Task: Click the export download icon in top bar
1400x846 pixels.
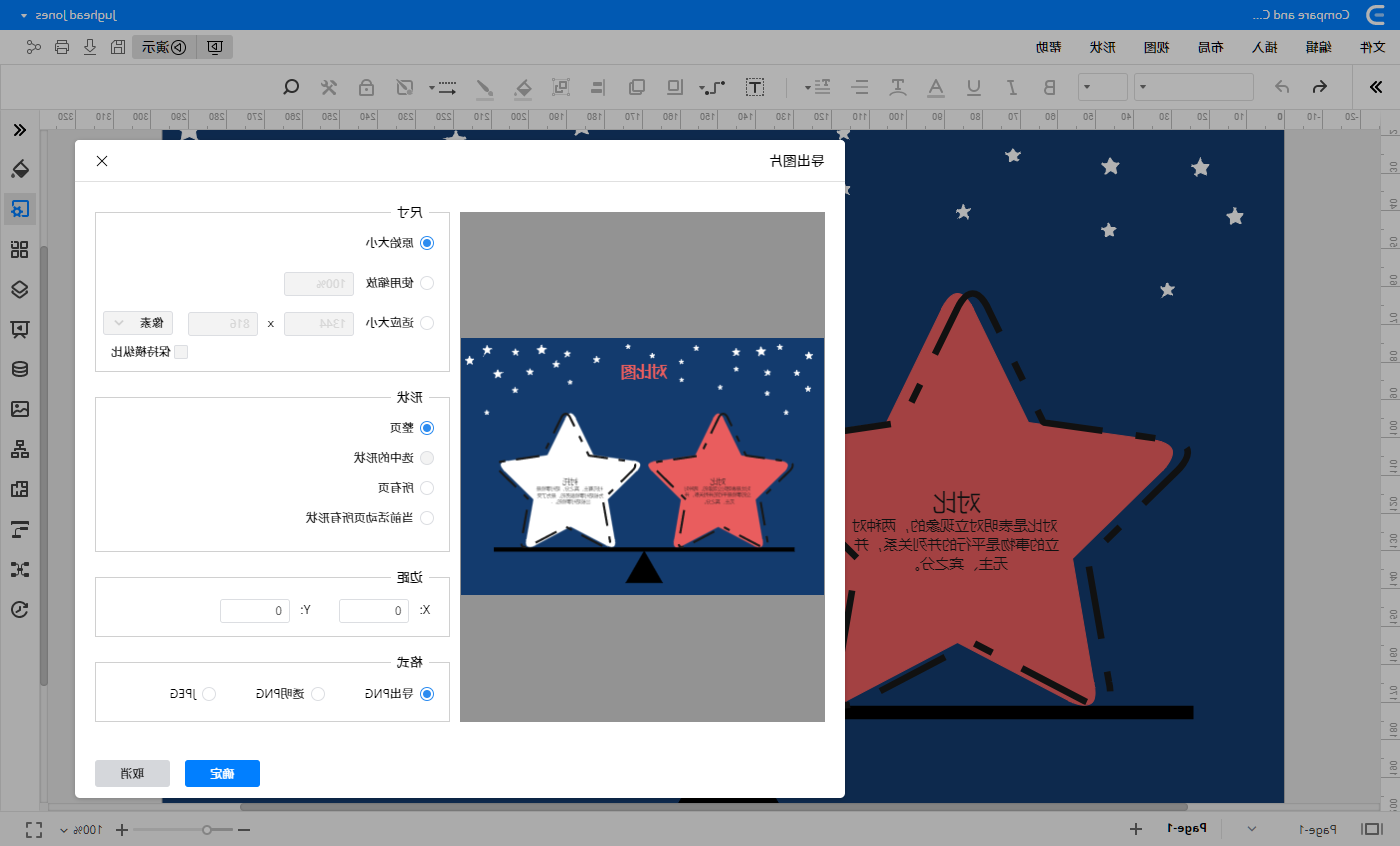Action: (90, 46)
